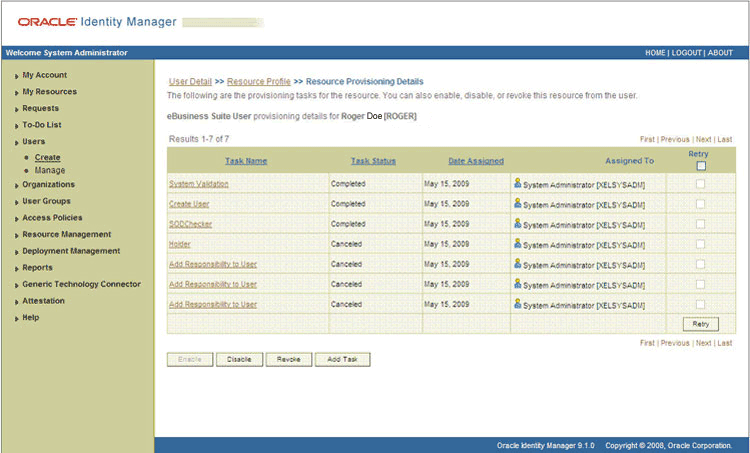Collapse the Users arrow in sidebar
750x453 pixels.
[x=17, y=143]
